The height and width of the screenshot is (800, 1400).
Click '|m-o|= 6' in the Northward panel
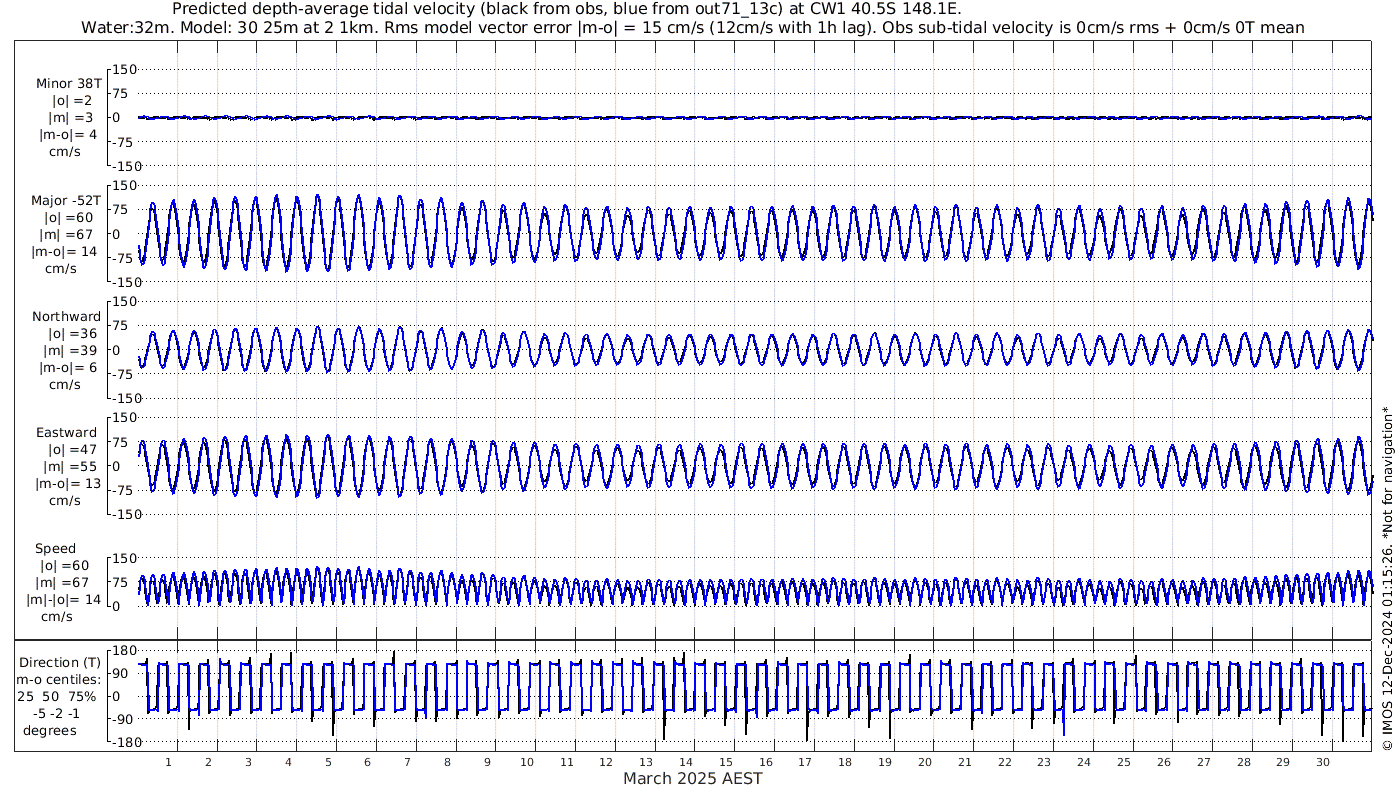[x=68, y=367]
